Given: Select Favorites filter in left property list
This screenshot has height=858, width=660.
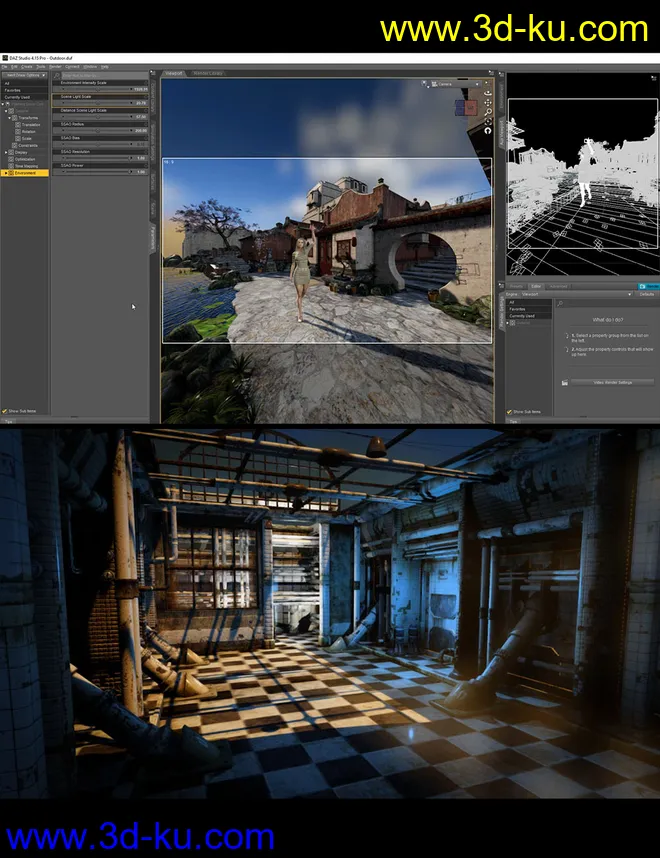Looking at the screenshot, I should coord(25,90).
